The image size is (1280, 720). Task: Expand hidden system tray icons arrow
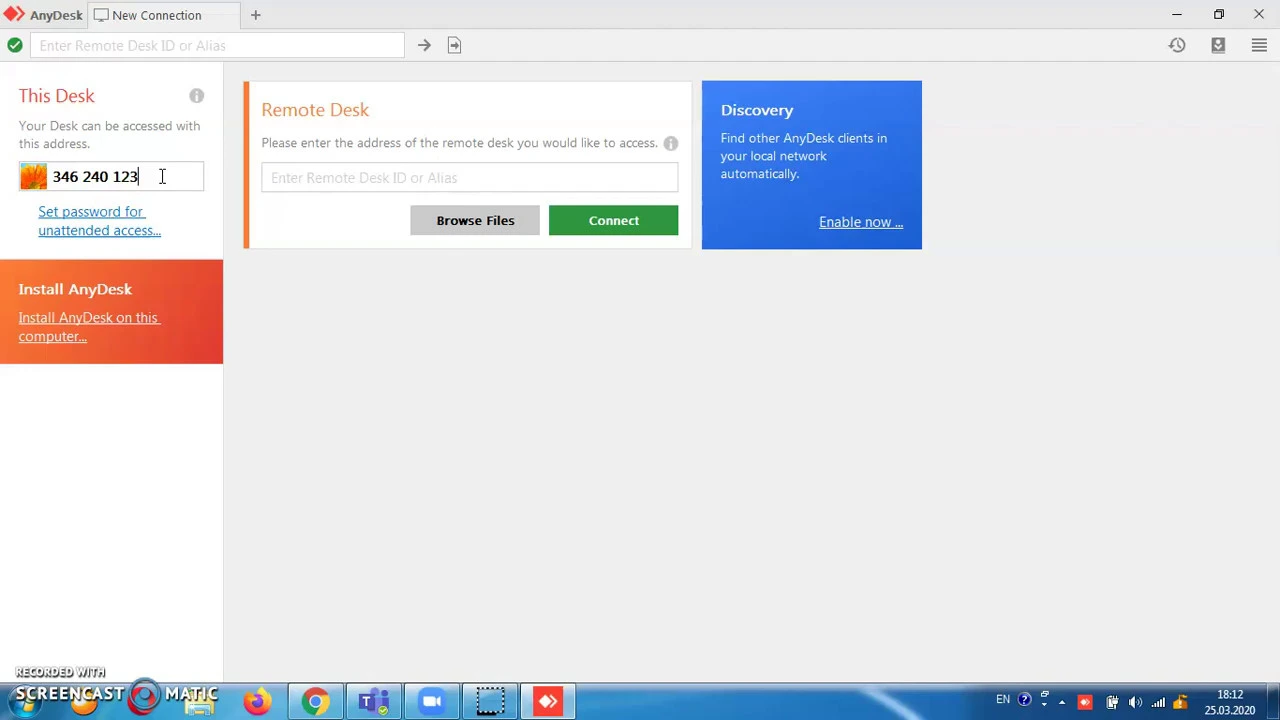1062,702
